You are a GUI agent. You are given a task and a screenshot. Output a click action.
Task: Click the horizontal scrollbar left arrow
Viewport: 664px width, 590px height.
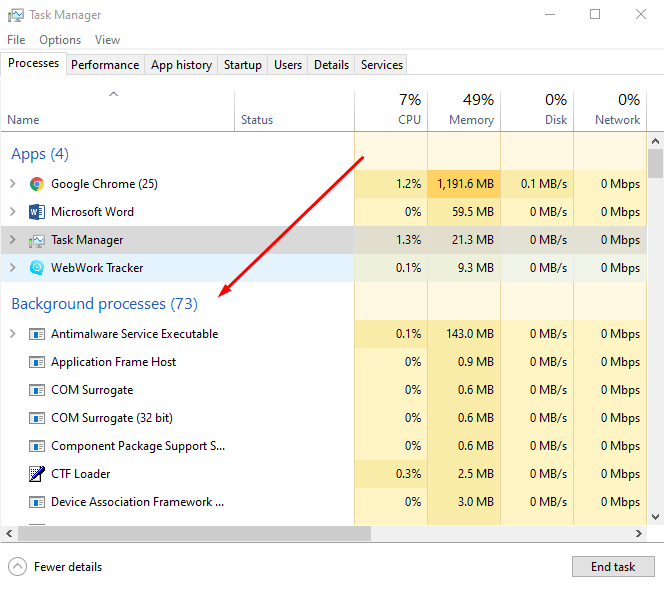tap(9, 534)
